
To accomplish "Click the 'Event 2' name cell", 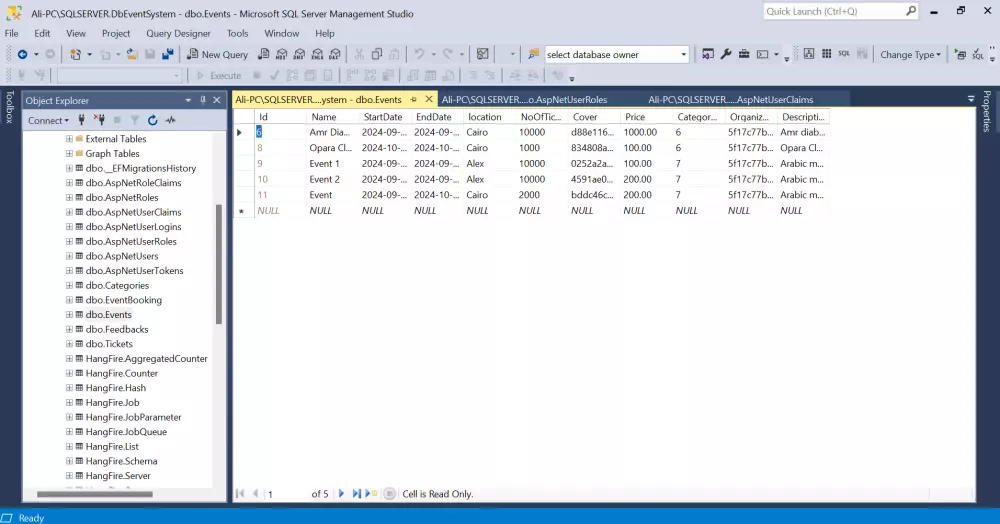I will click(332, 179).
